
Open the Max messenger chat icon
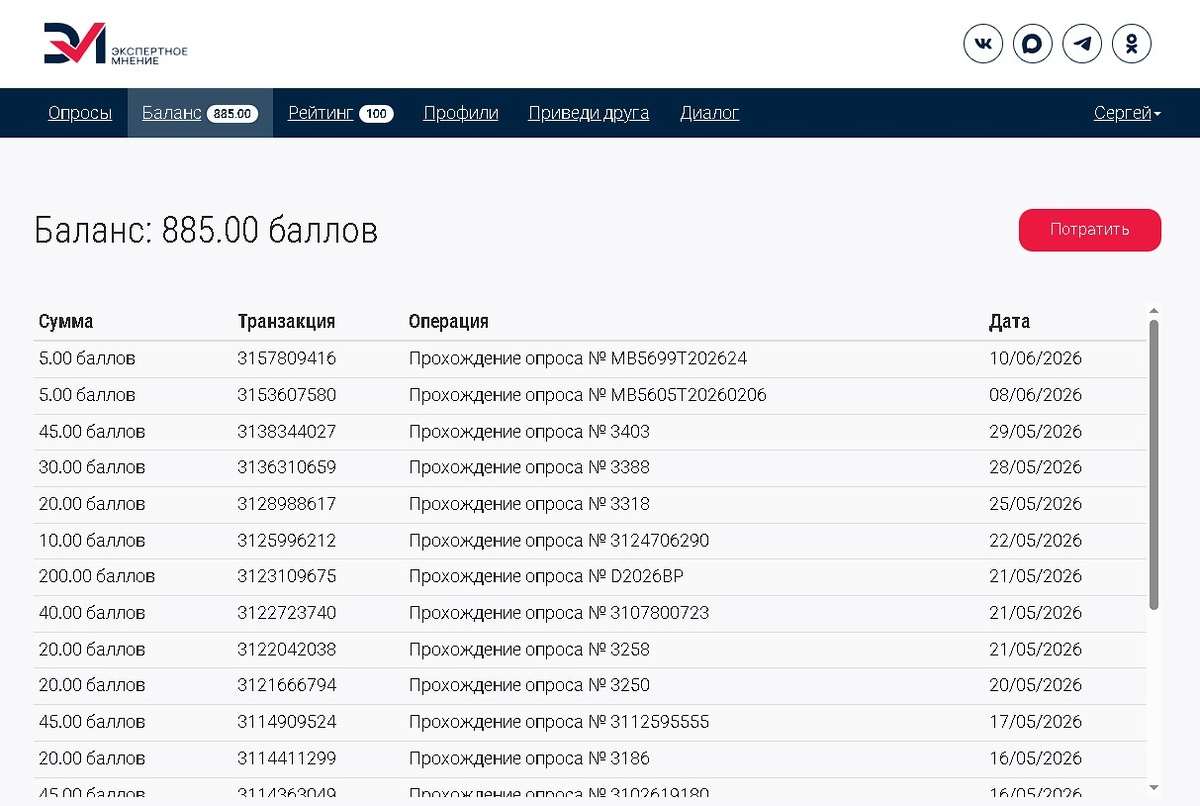pyautogui.click(x=1033, y=44)
